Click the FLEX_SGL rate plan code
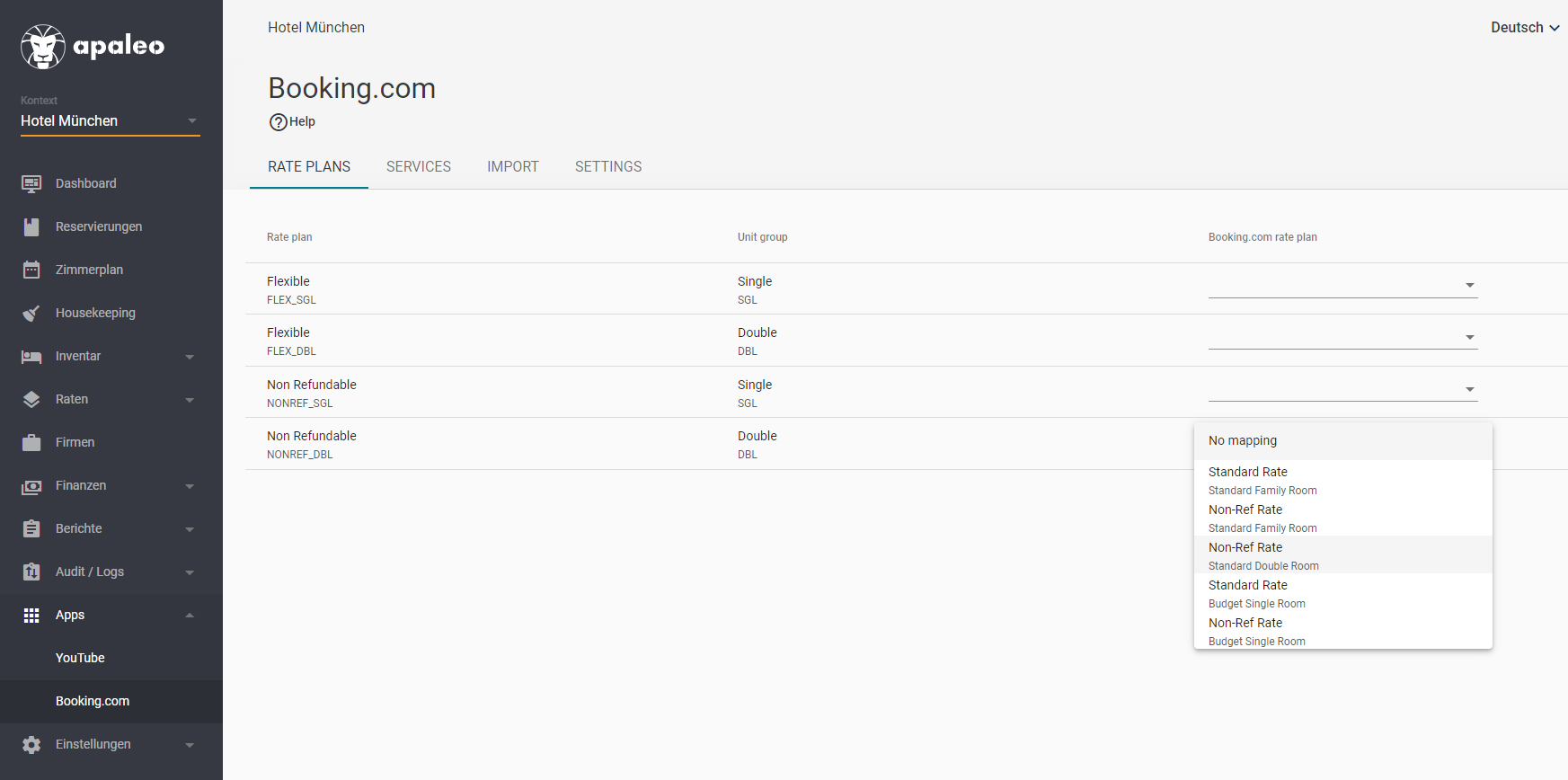The width and height of the screenshot is (1568, 780). pyautogui.click(x=291, y=300)
